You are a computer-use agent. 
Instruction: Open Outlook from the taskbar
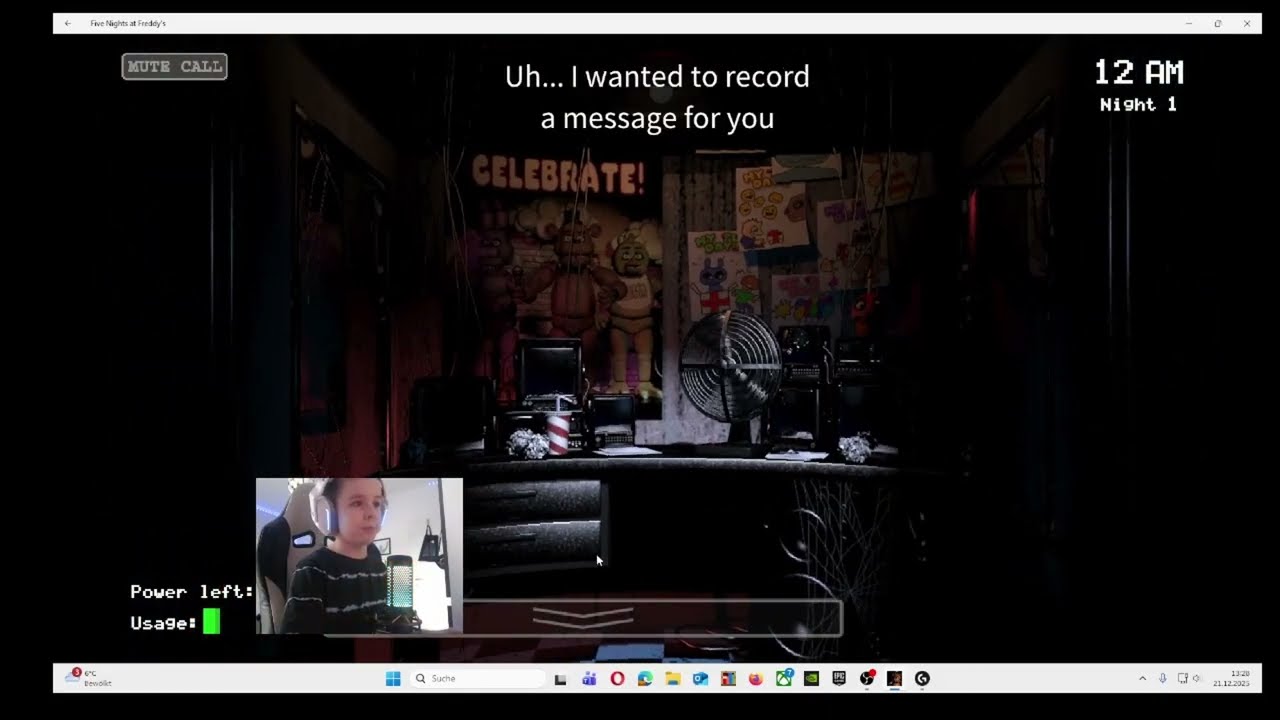tap(700, 679)
